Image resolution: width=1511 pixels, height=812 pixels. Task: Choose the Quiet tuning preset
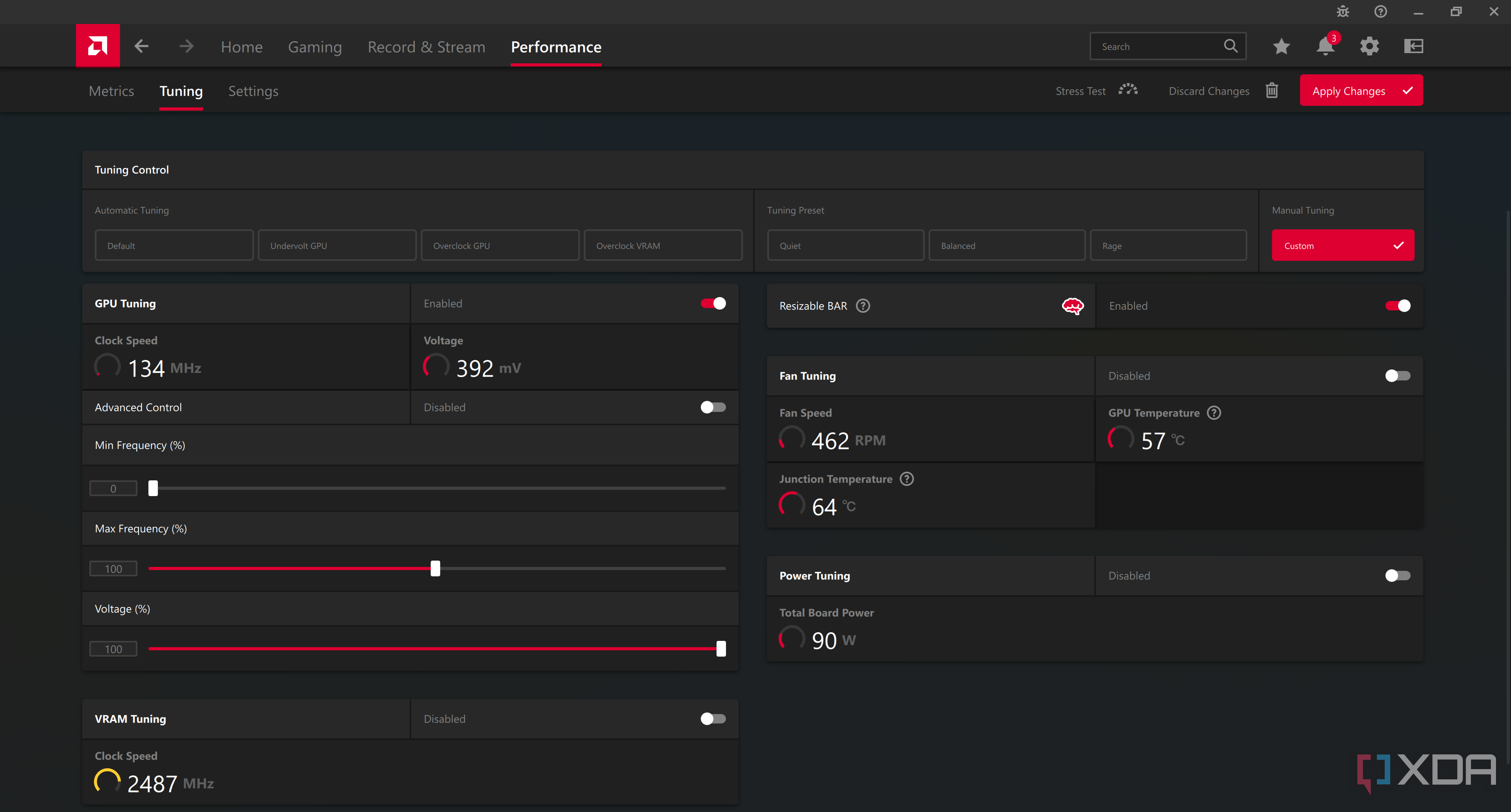(845, 245)
